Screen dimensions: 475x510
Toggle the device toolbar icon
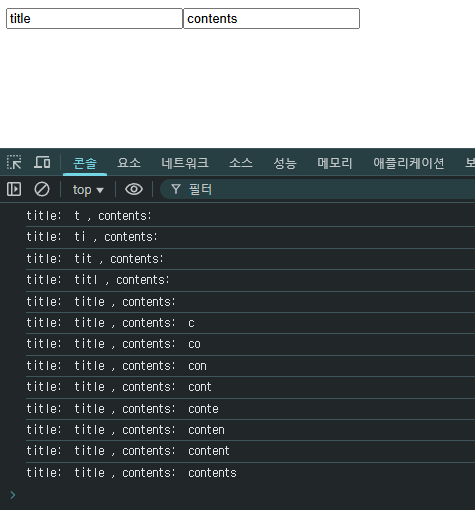42,162
